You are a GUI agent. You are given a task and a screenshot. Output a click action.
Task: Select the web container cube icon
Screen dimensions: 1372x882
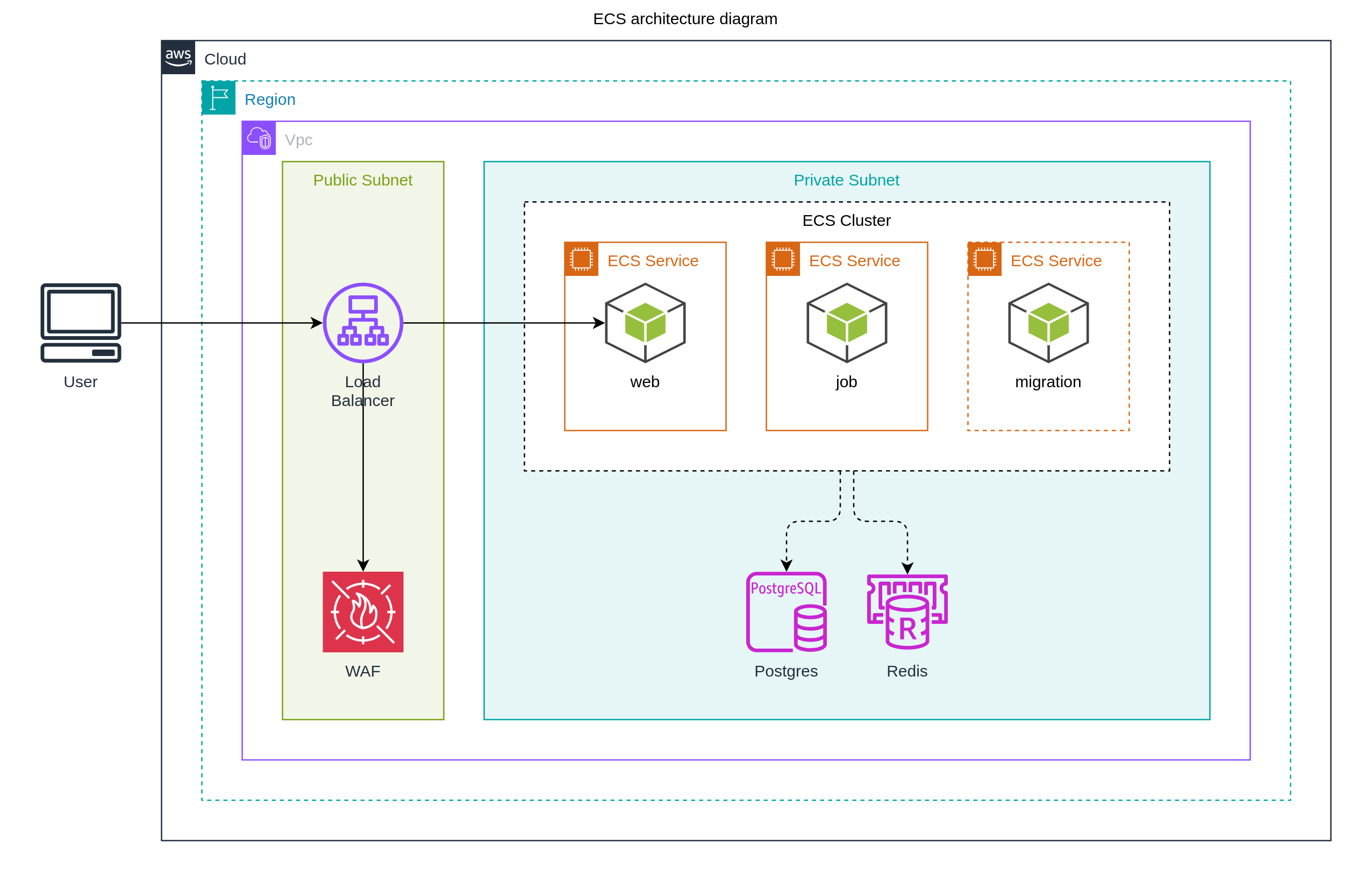645,323
